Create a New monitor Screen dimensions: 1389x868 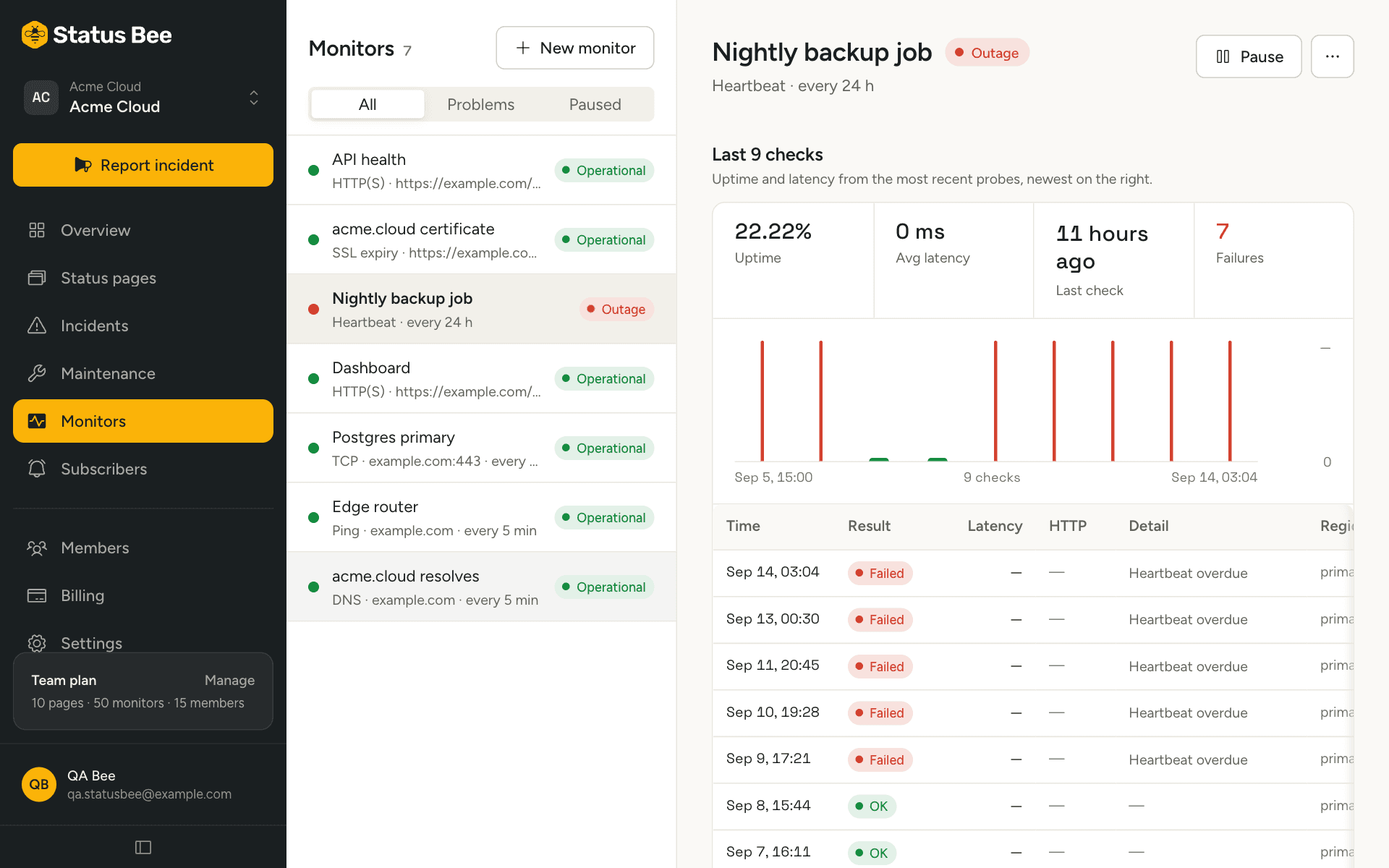coord(575,48)
